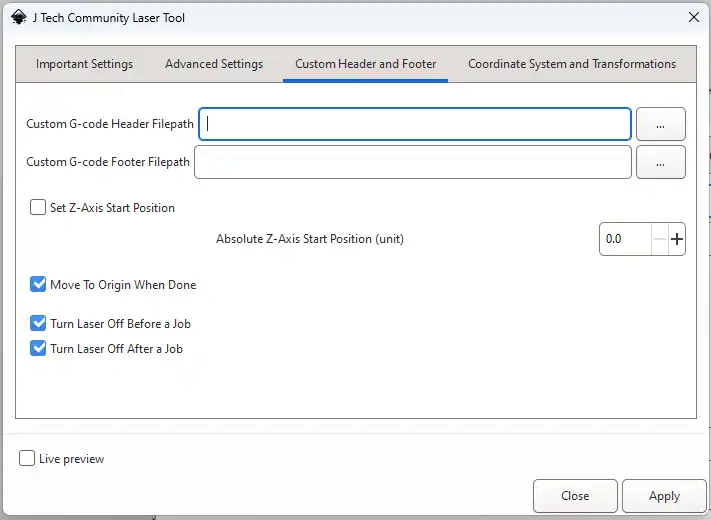The image size is (711, 520).
Task: Disable Turn Laser Off After a Job
Action: tap(38, 348)
